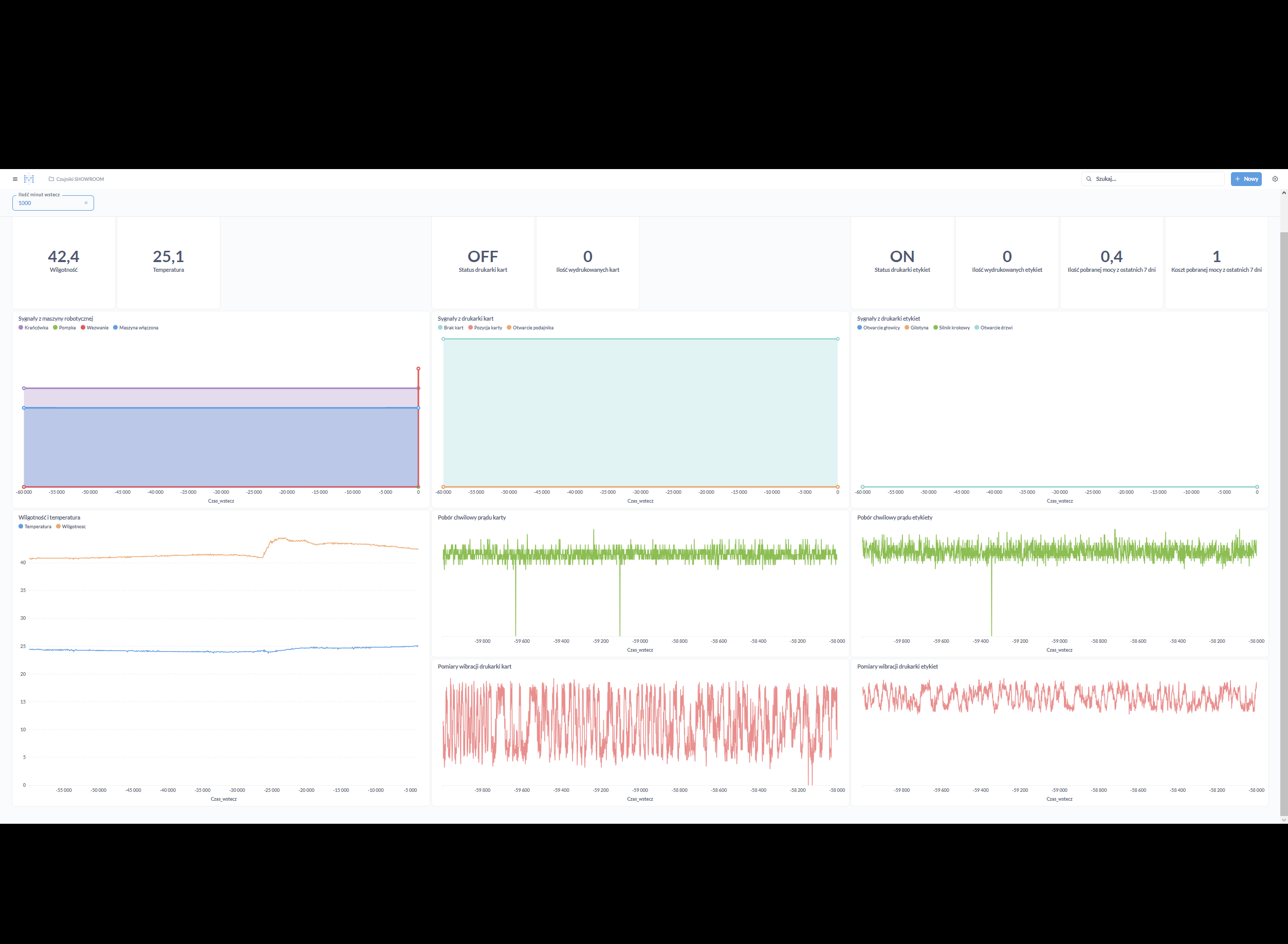Click the Wilgotność 42,4 scalar card
This screenshot has width=1288, height=944.
click(63, 263)
